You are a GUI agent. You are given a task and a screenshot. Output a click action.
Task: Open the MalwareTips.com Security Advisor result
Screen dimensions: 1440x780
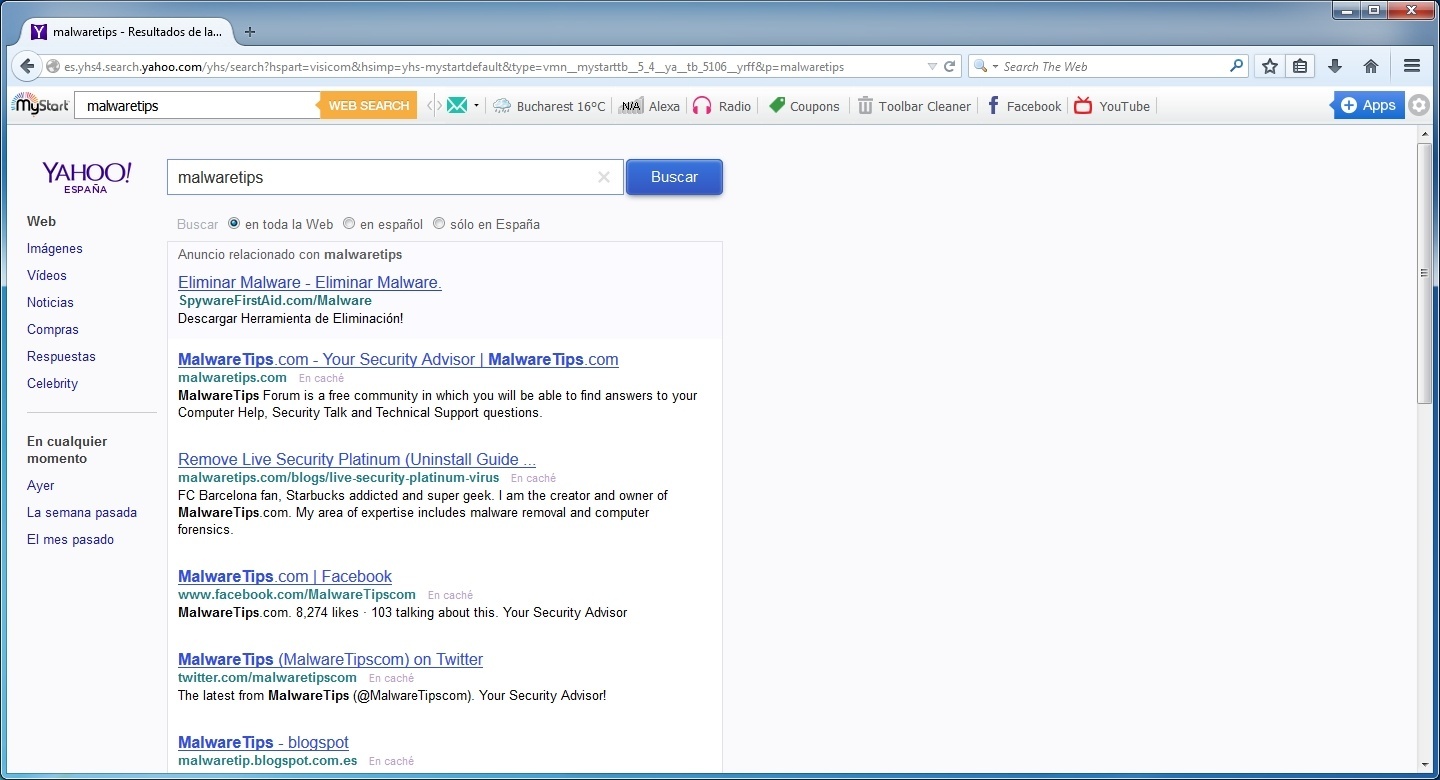[398, 359]
